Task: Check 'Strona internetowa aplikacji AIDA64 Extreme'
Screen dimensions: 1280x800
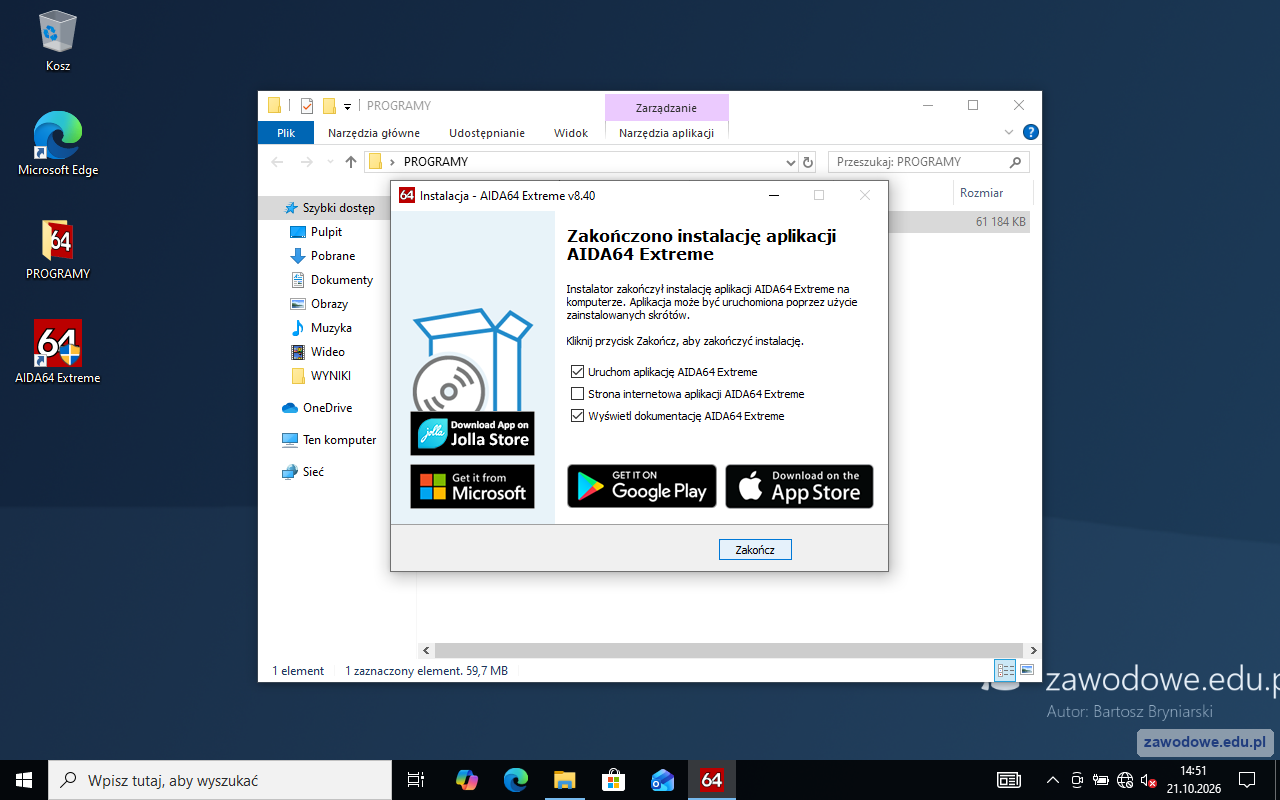Action: (577, 394)
